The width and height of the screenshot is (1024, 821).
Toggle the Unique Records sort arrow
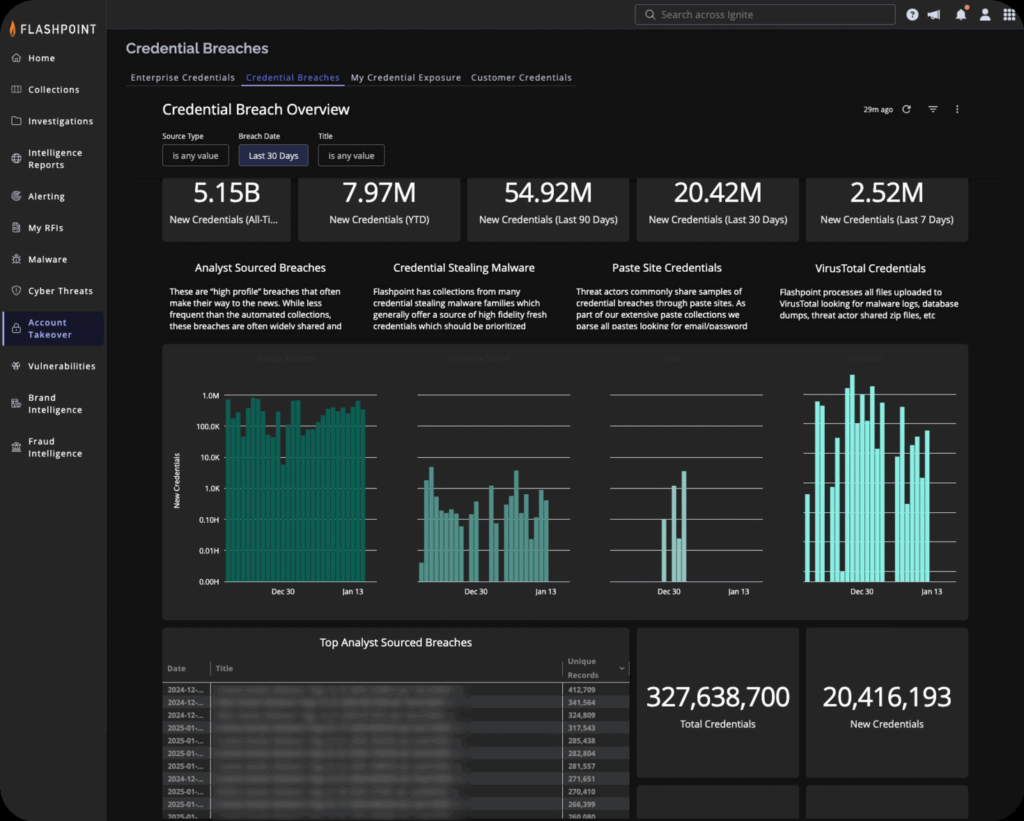622,668
